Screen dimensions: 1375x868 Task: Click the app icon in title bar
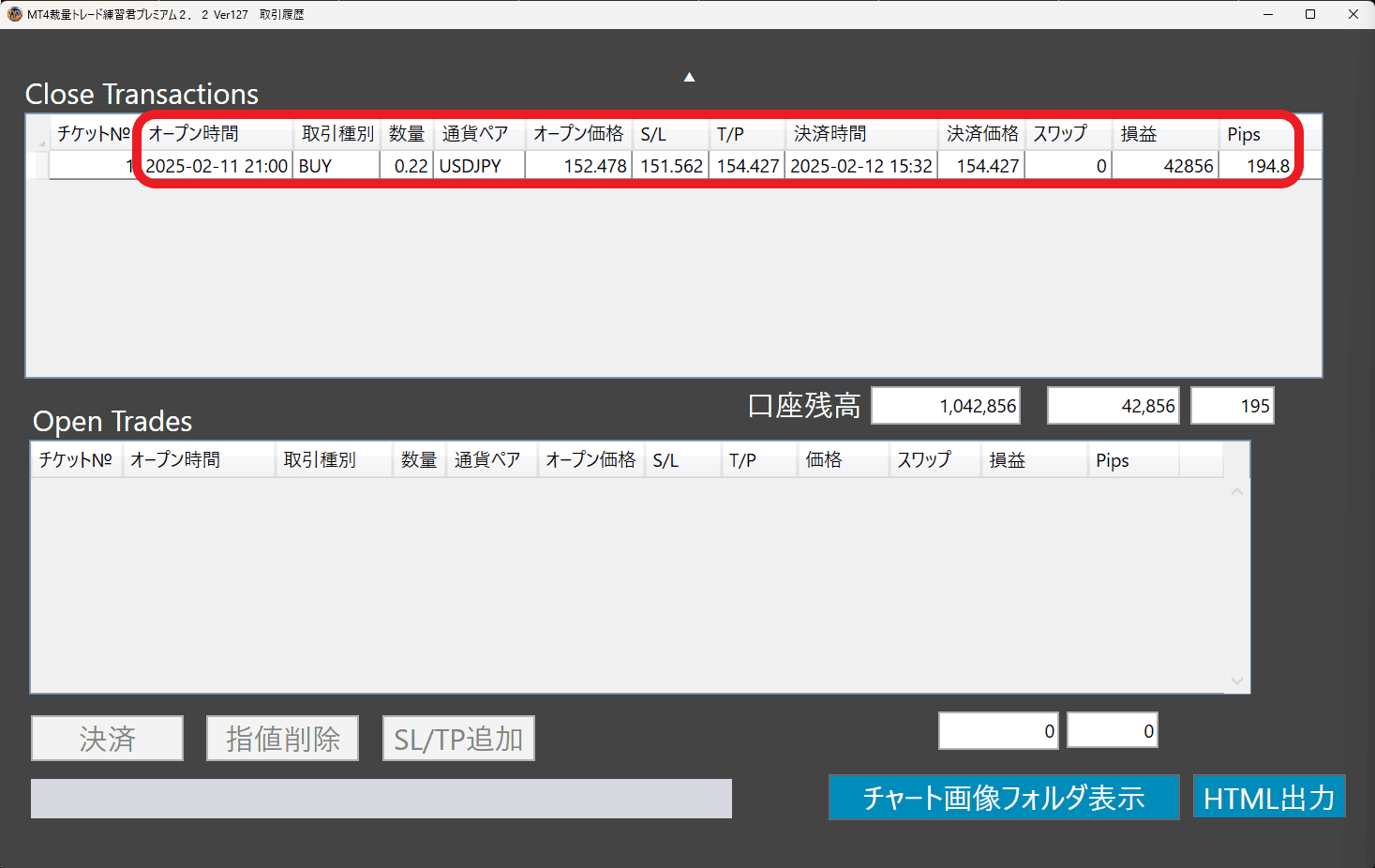pyautogui.click(x=14, y=14)
